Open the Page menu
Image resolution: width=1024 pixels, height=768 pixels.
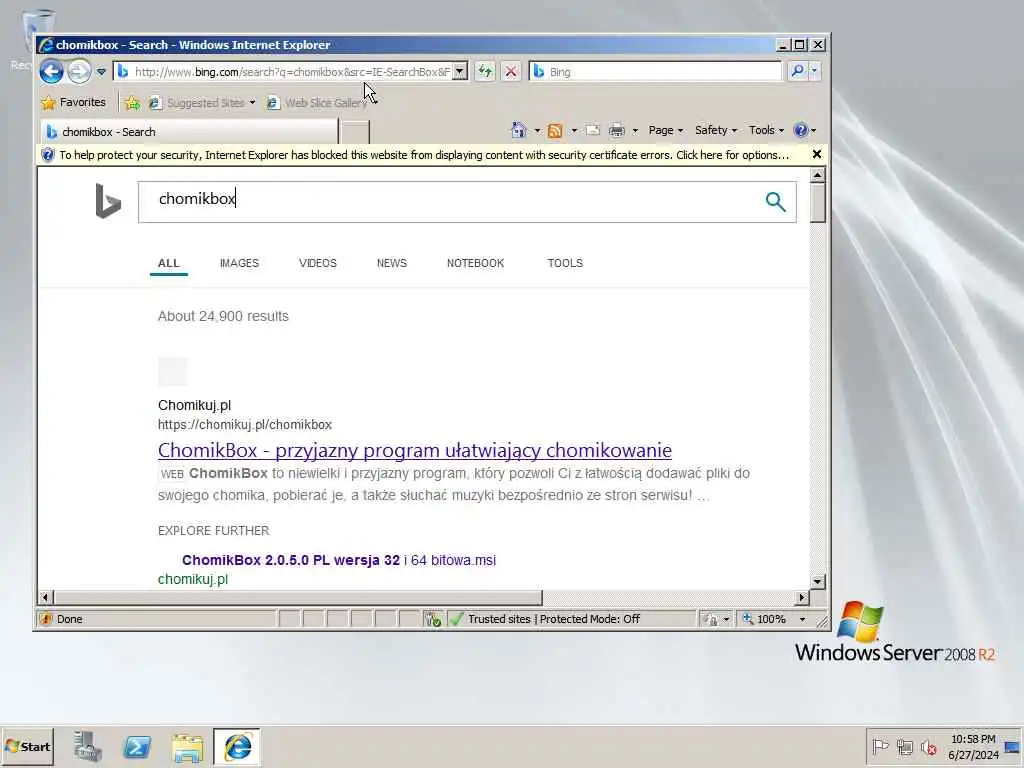pyautogui.click(x=665, y=130)
